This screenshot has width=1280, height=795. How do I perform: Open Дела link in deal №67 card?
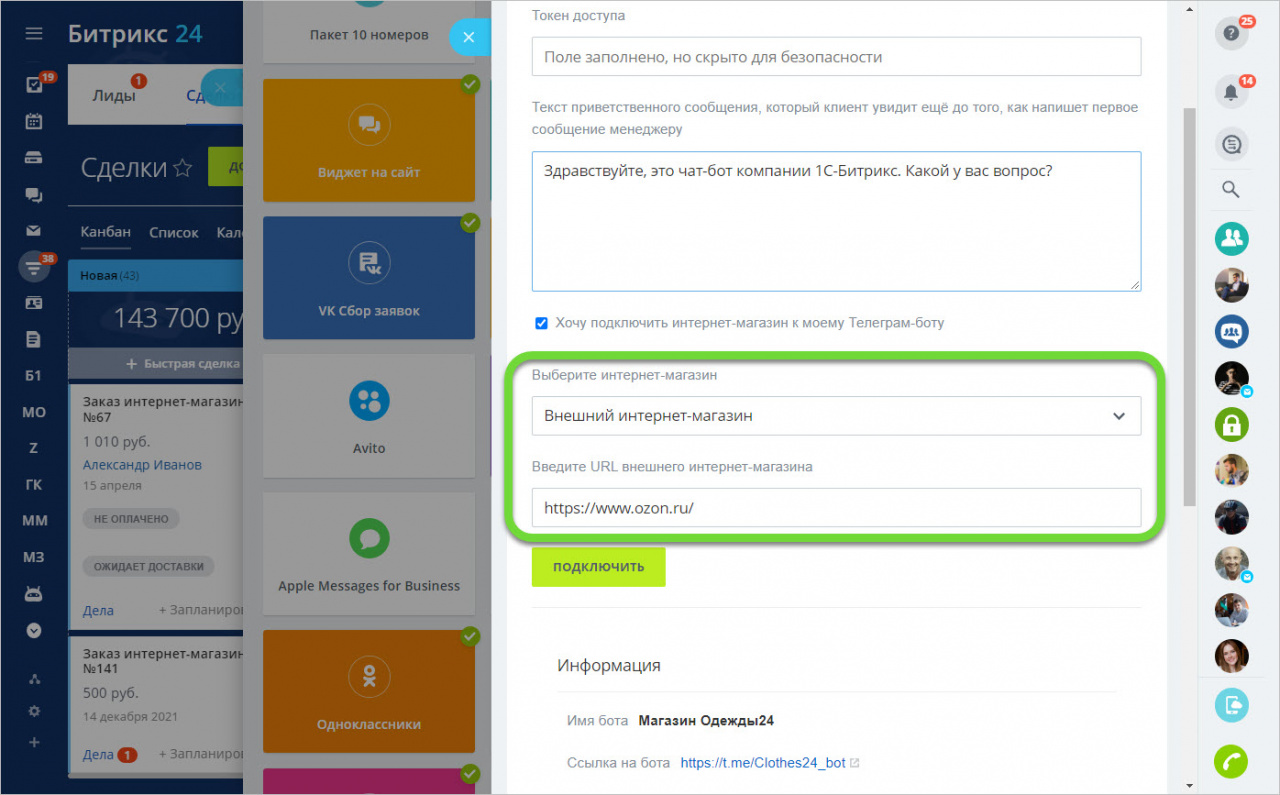(x=98, y=610)
